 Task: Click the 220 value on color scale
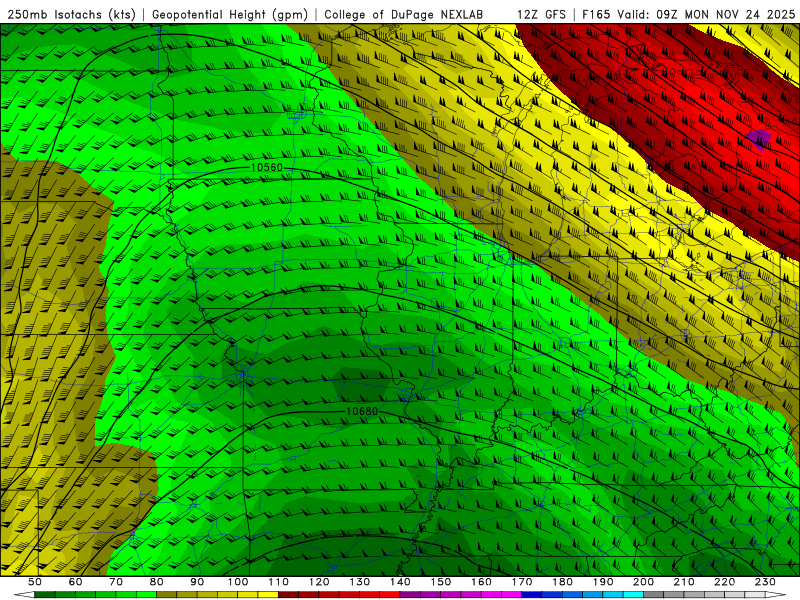tap(724, 582)
